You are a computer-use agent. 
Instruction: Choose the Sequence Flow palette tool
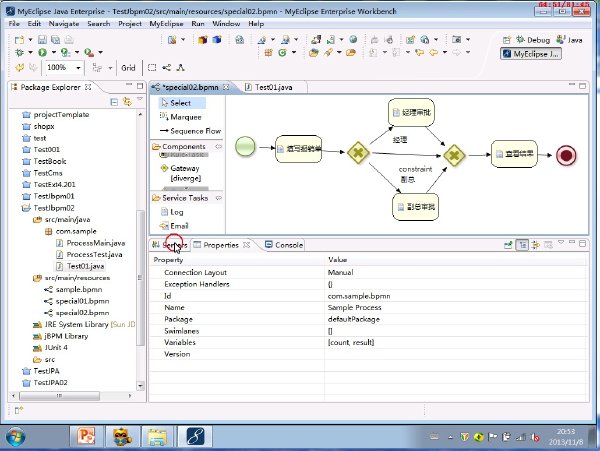click(191, 131)
